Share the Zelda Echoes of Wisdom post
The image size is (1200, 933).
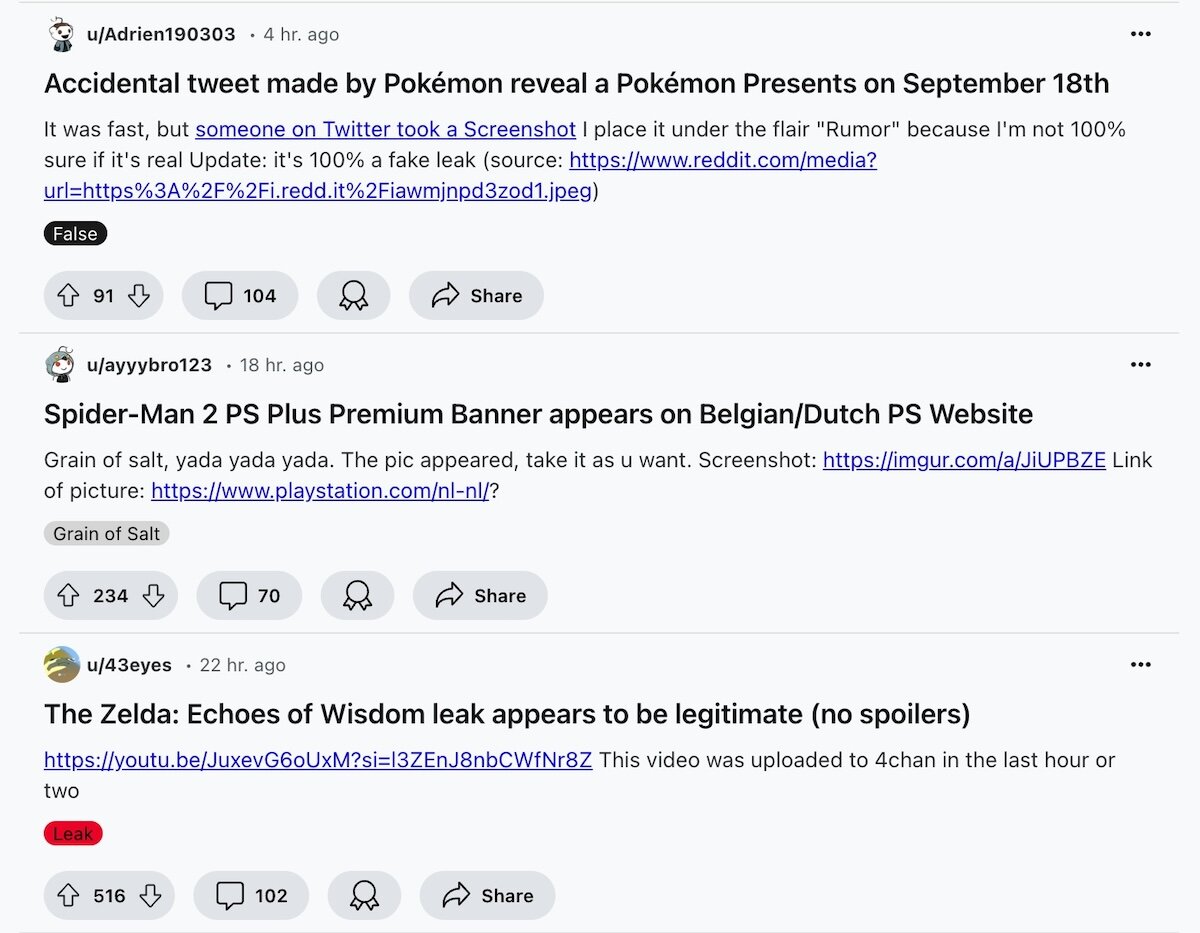pos(487,896)
